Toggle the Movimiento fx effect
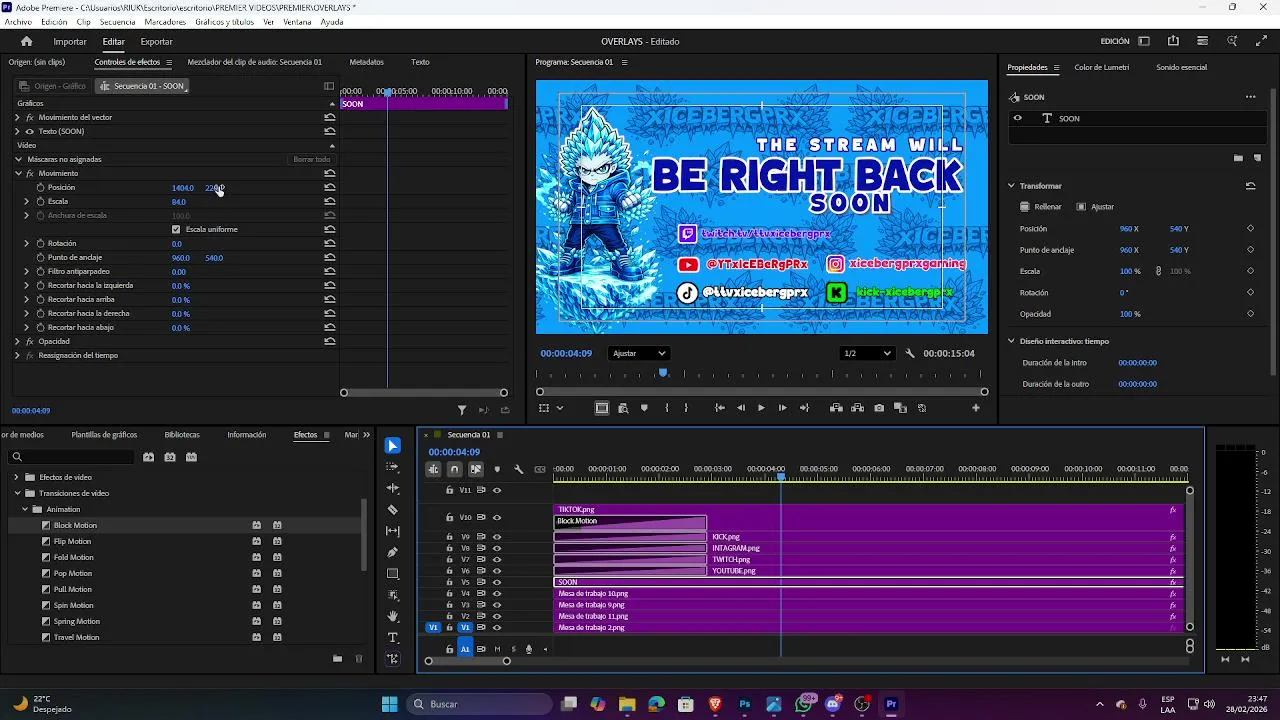This screenshot has height=720, width=1280. (x=30, y=174)
